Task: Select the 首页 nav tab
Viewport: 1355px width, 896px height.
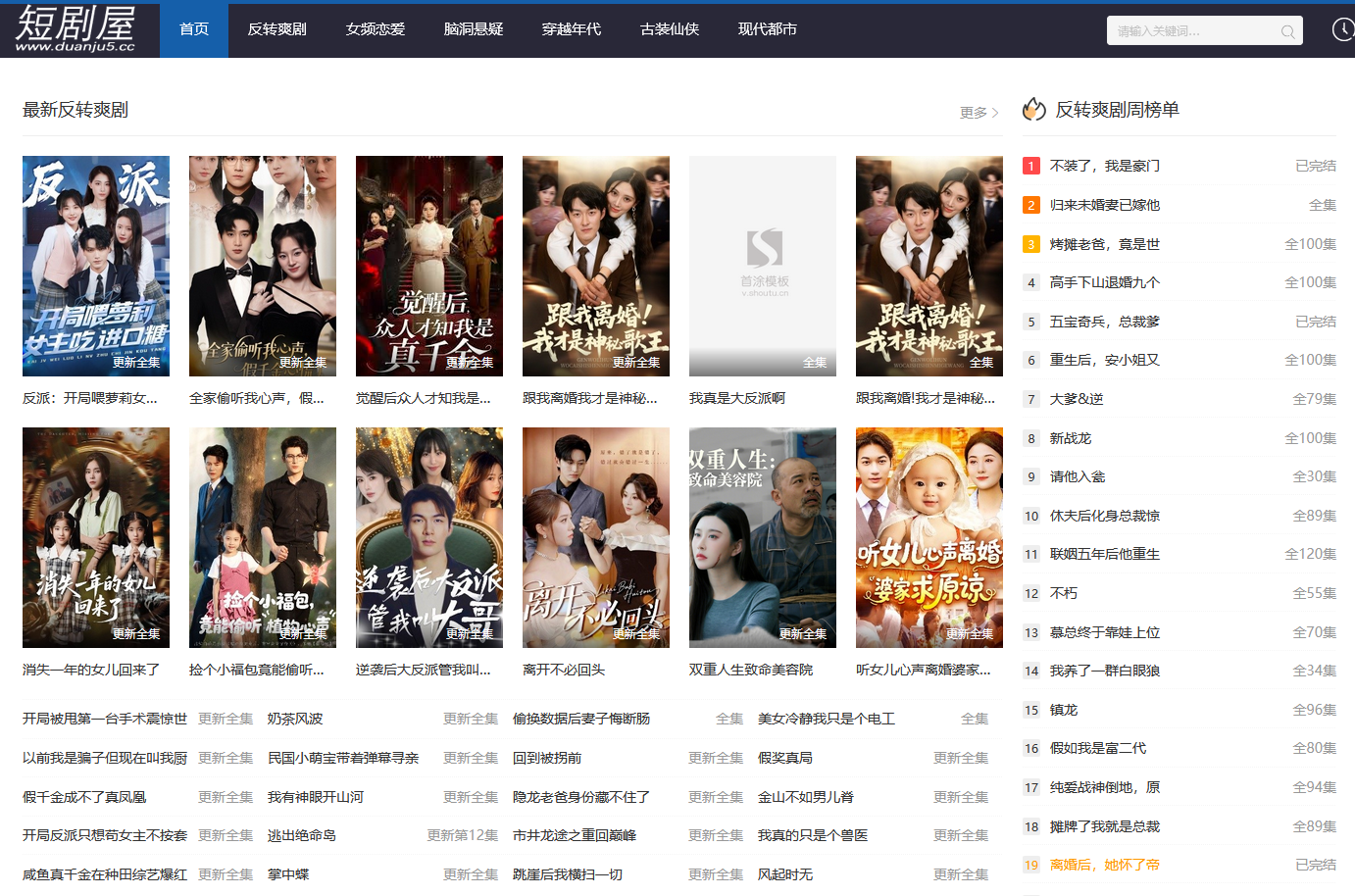Action: [x=194, y=29]
